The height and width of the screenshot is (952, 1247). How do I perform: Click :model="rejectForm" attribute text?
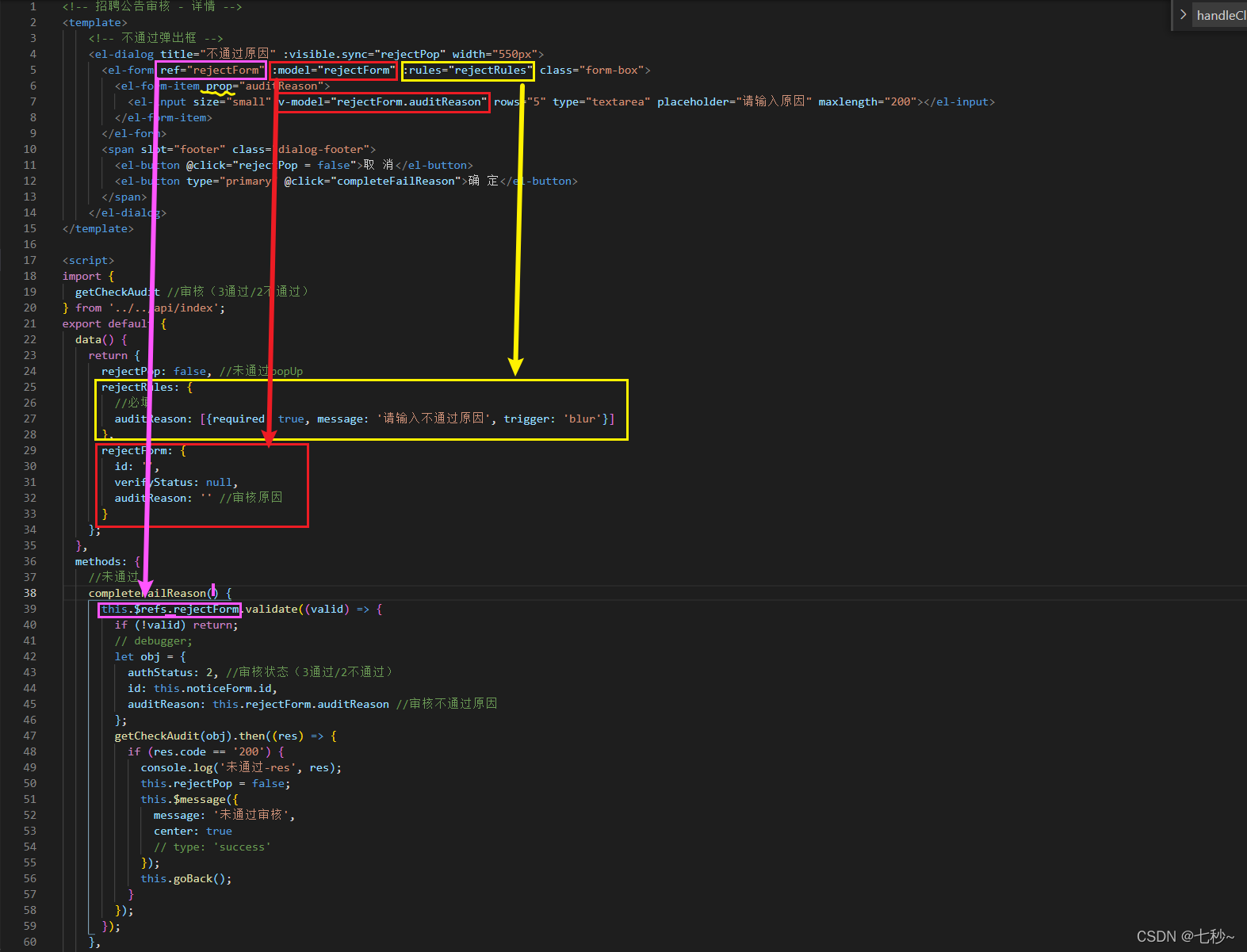tap(334, 70)
